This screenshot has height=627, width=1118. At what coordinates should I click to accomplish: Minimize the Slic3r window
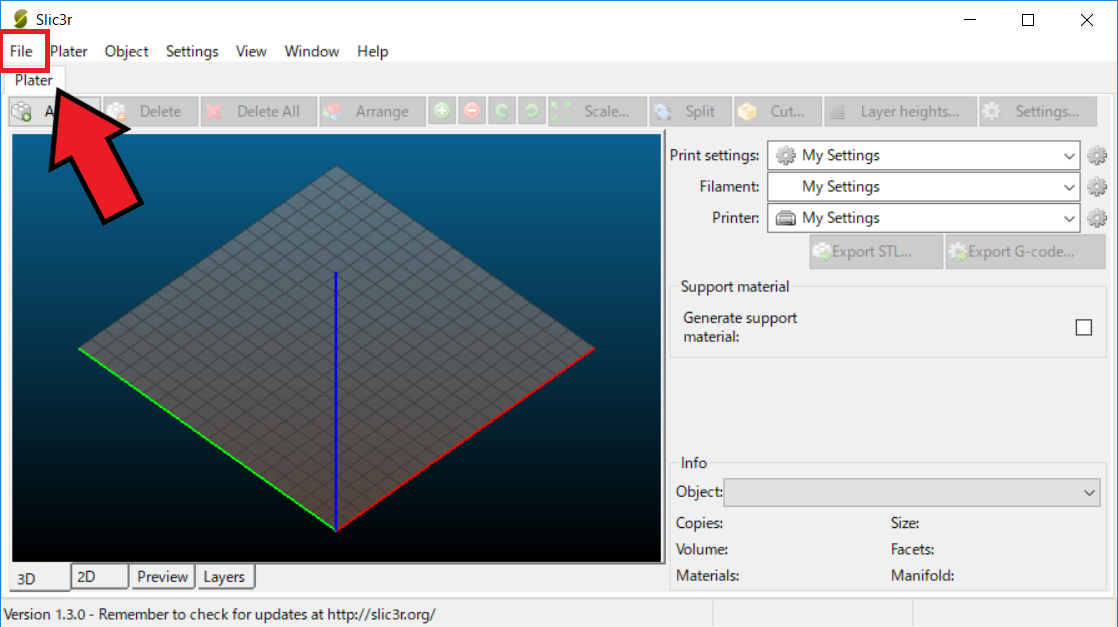970,20
